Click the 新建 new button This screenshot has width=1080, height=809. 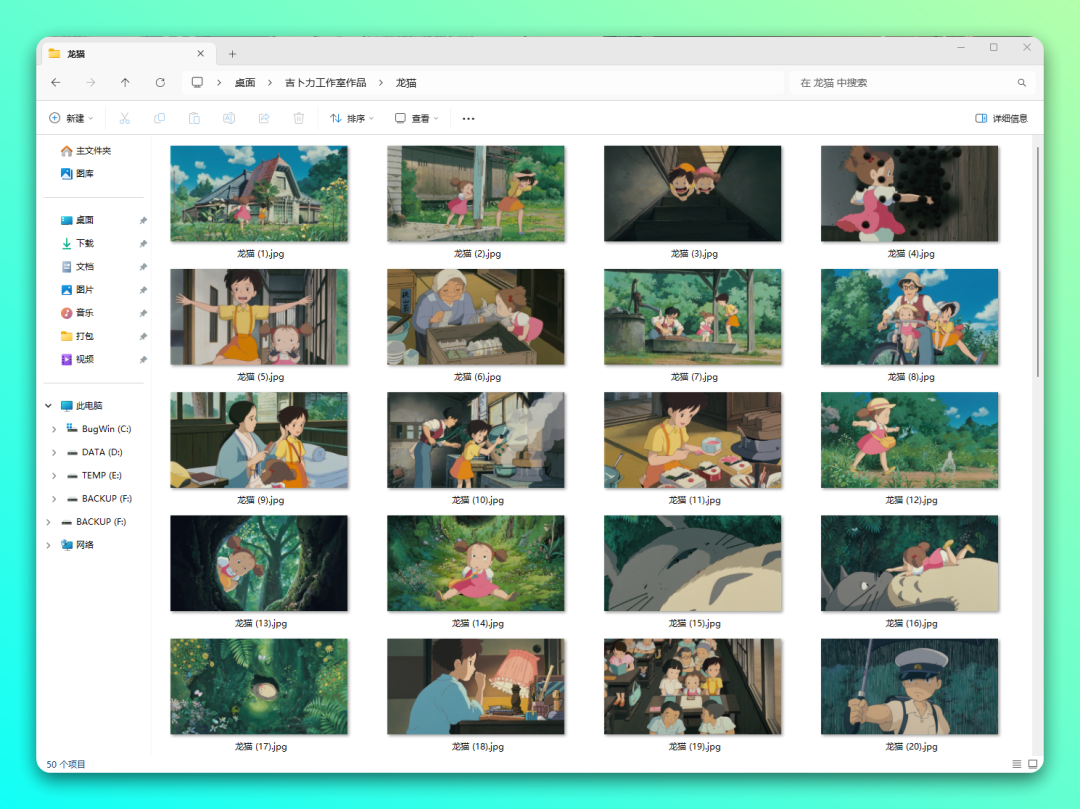coord(71,118)
